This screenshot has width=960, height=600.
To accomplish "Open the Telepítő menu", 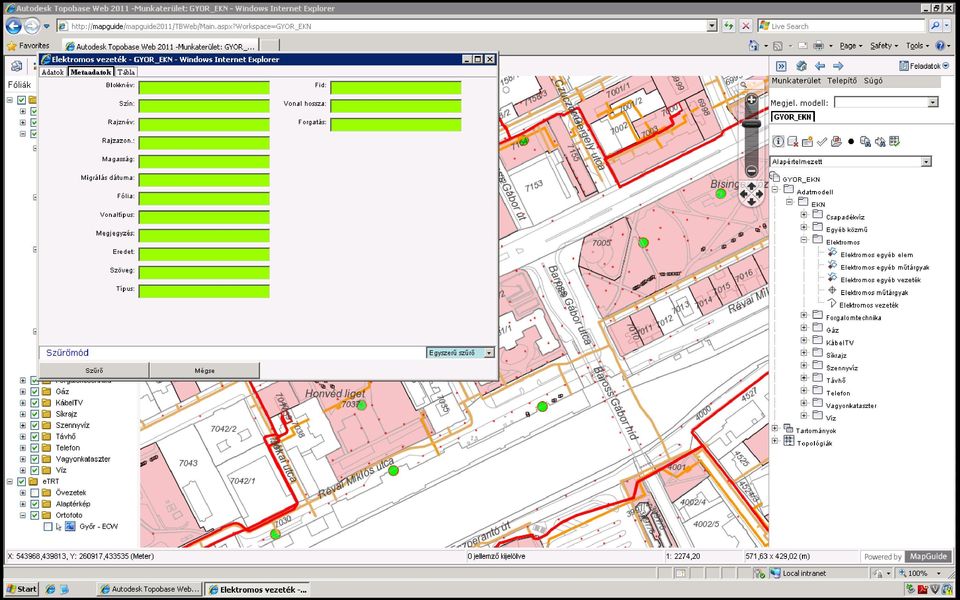I will [842, 81].
